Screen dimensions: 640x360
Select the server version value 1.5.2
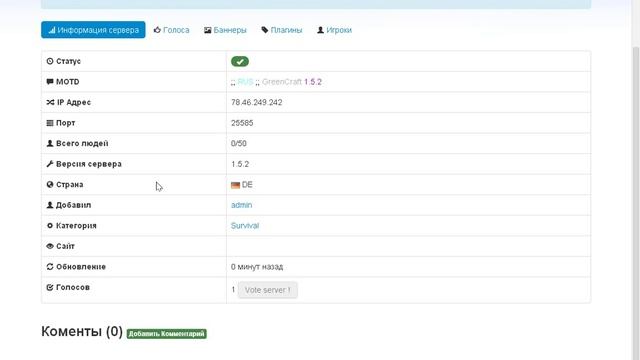tap(240, 164)
